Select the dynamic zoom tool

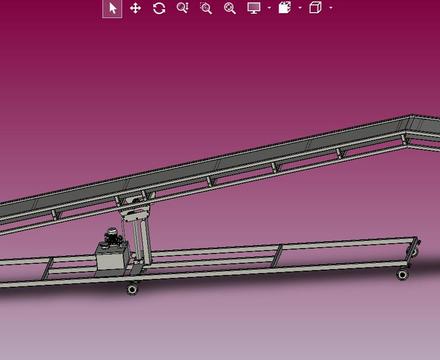click(182, 8)
